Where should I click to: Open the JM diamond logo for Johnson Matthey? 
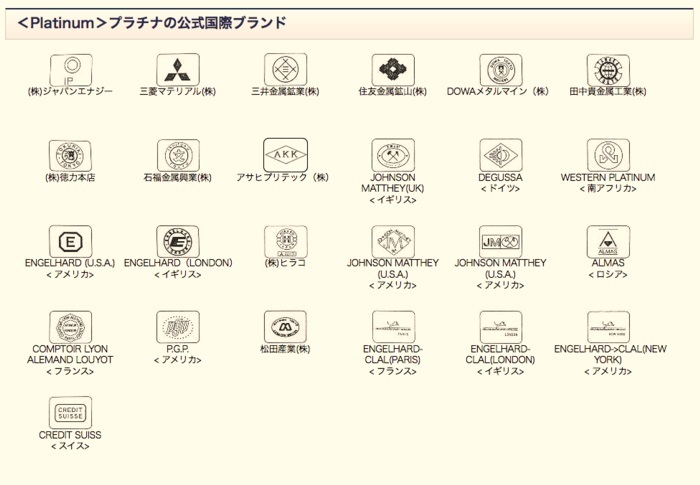tap(393, 242)
